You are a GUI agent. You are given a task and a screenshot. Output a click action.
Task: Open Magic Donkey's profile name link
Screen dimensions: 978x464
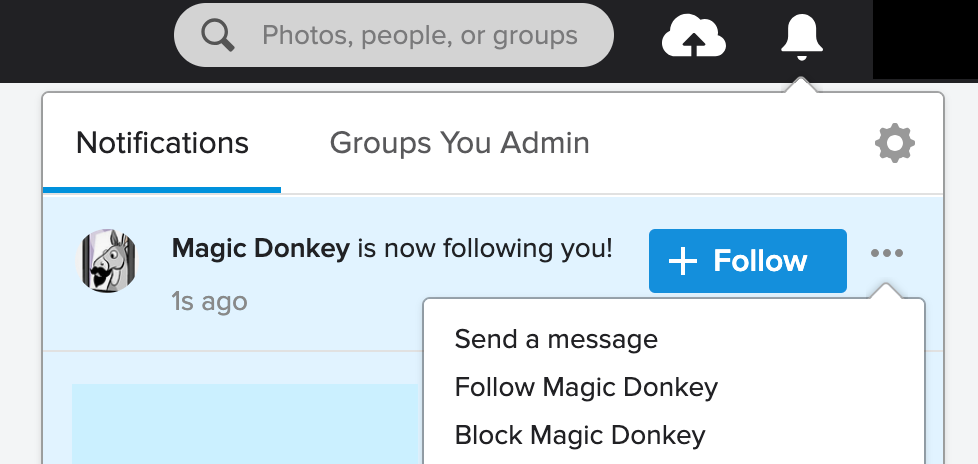[x=261, y=248]
